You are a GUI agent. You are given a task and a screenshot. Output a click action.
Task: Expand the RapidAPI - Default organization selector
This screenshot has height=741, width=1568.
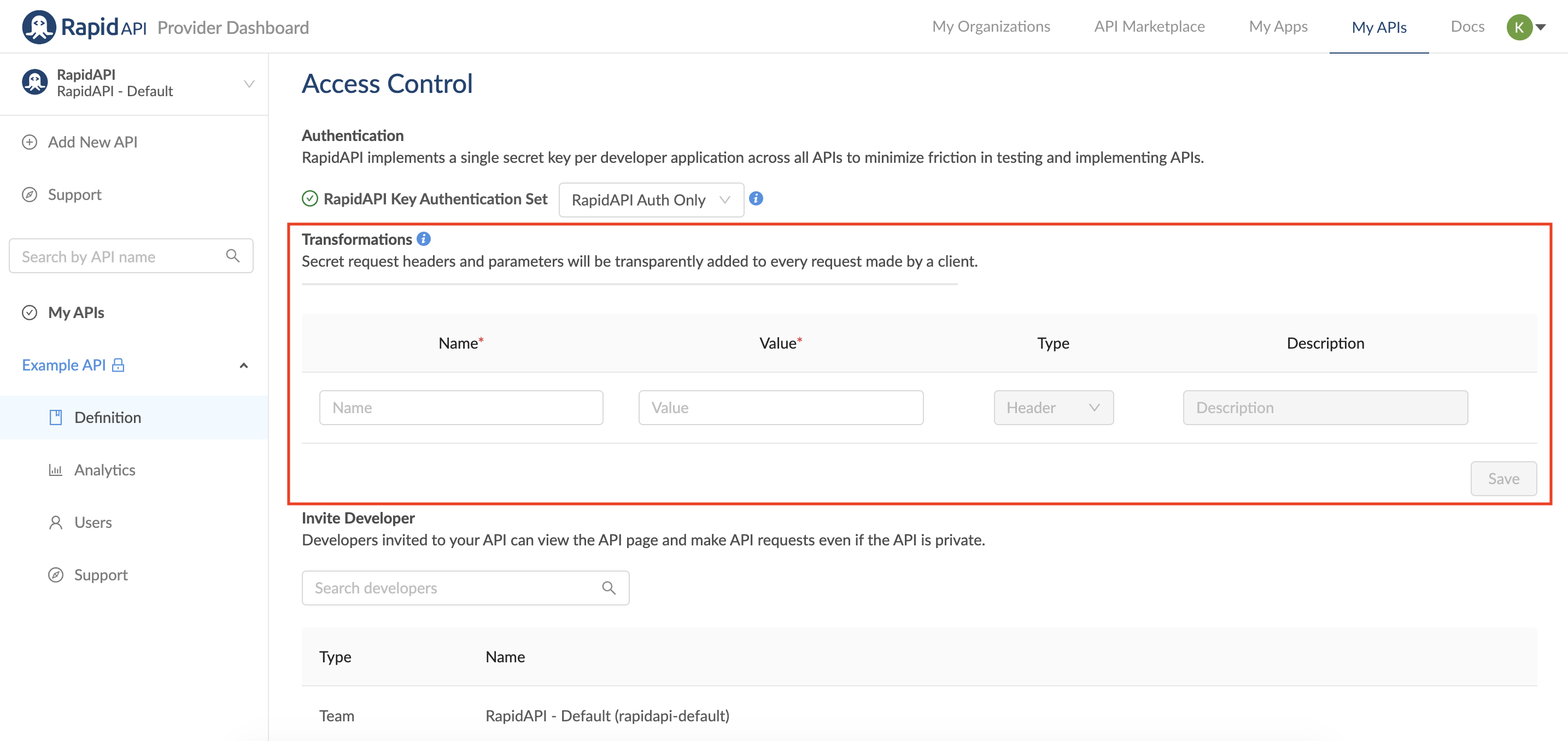coord(248,84)
